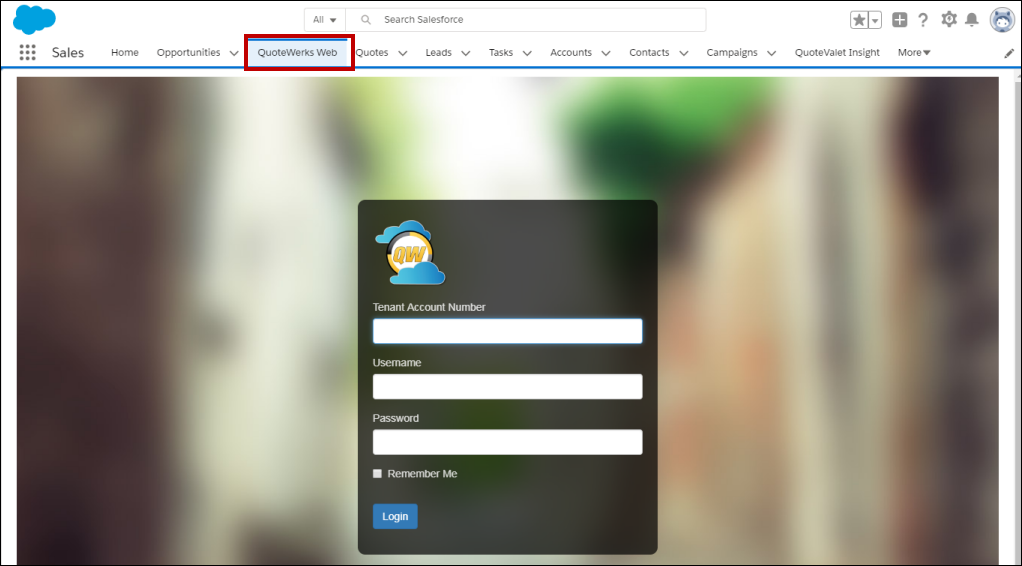Open the QuoteValet Insight tab
1022x566 pixels.
point(837,53)
